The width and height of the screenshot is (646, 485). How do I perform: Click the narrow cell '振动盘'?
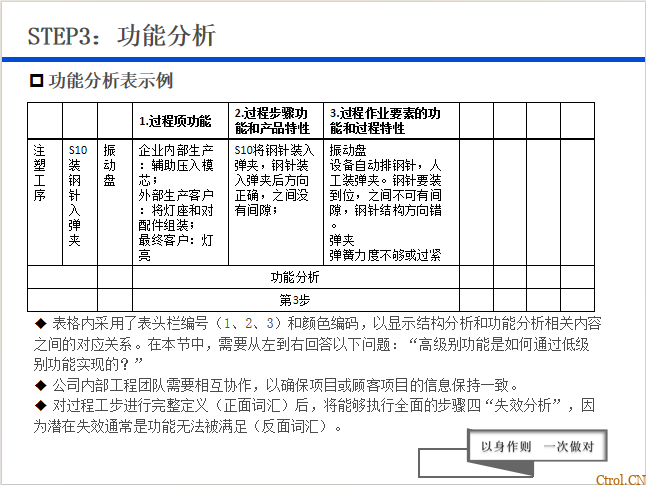115,202
